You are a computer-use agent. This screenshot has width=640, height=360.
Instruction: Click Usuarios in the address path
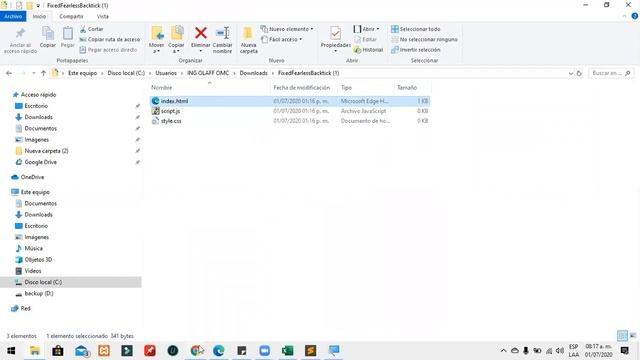click(166, 73)
